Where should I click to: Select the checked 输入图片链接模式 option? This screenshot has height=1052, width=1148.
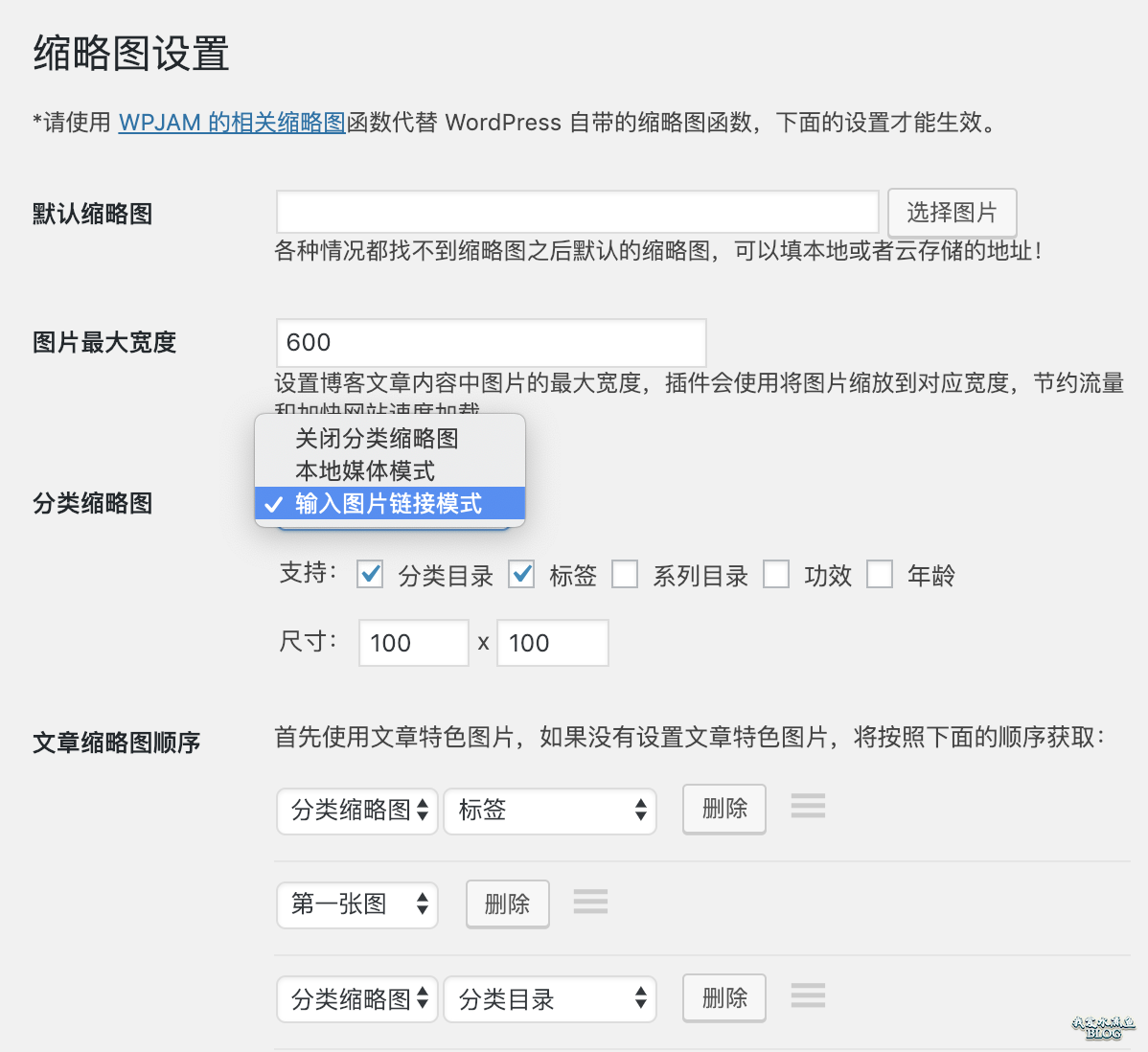tap(389, 504)
